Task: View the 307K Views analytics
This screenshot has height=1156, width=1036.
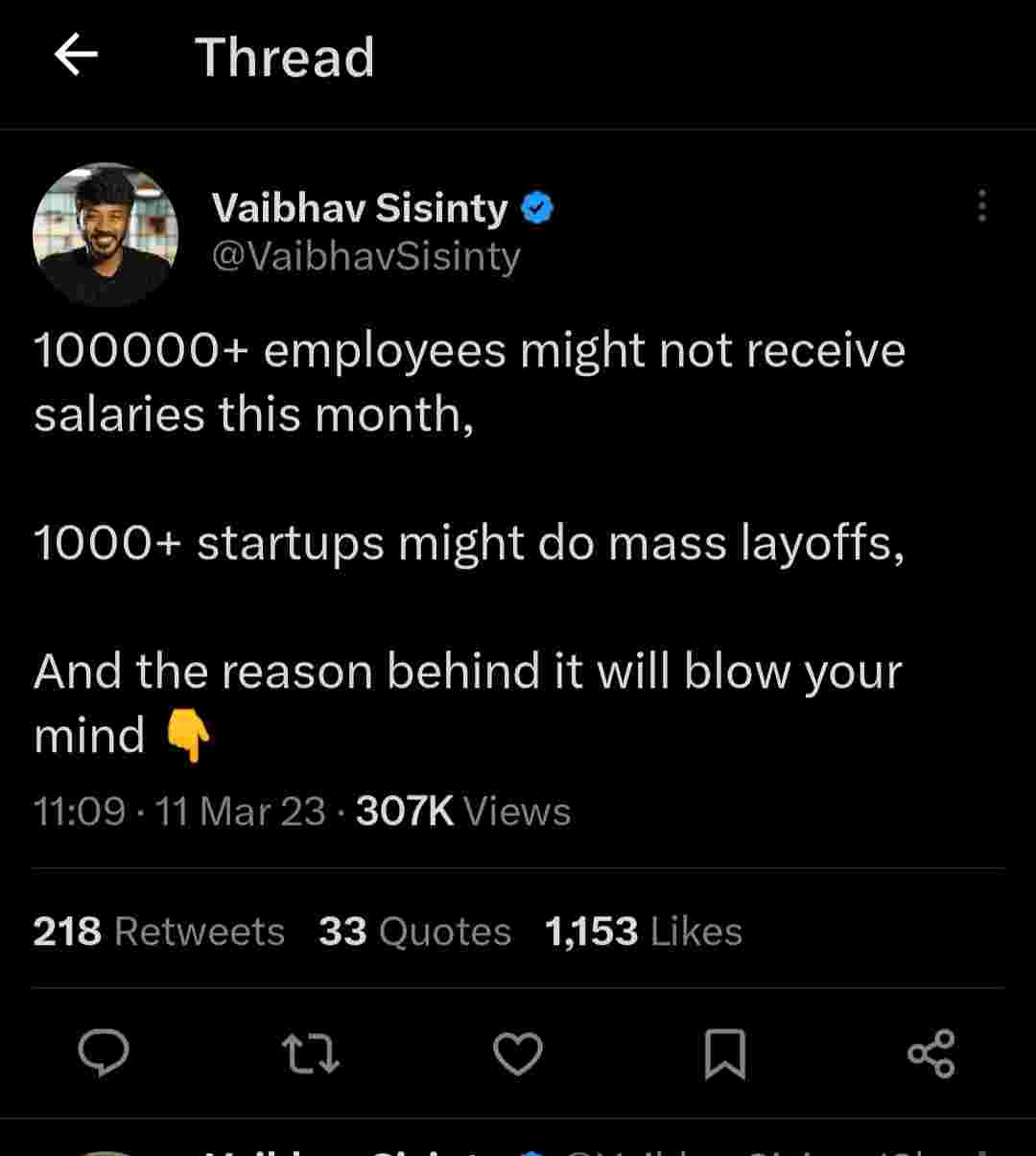Action: 463,812
